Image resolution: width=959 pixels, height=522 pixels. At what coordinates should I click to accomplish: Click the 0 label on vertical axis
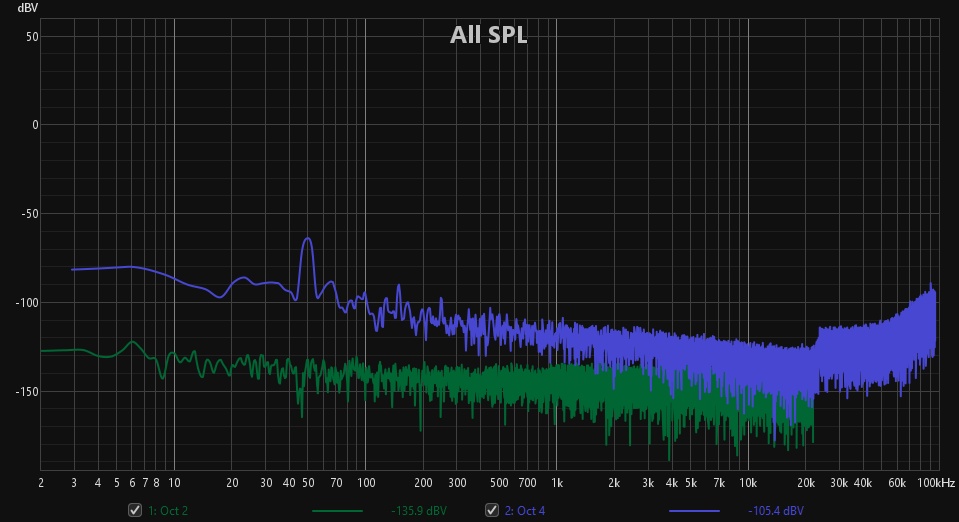(x=35, y=125)
